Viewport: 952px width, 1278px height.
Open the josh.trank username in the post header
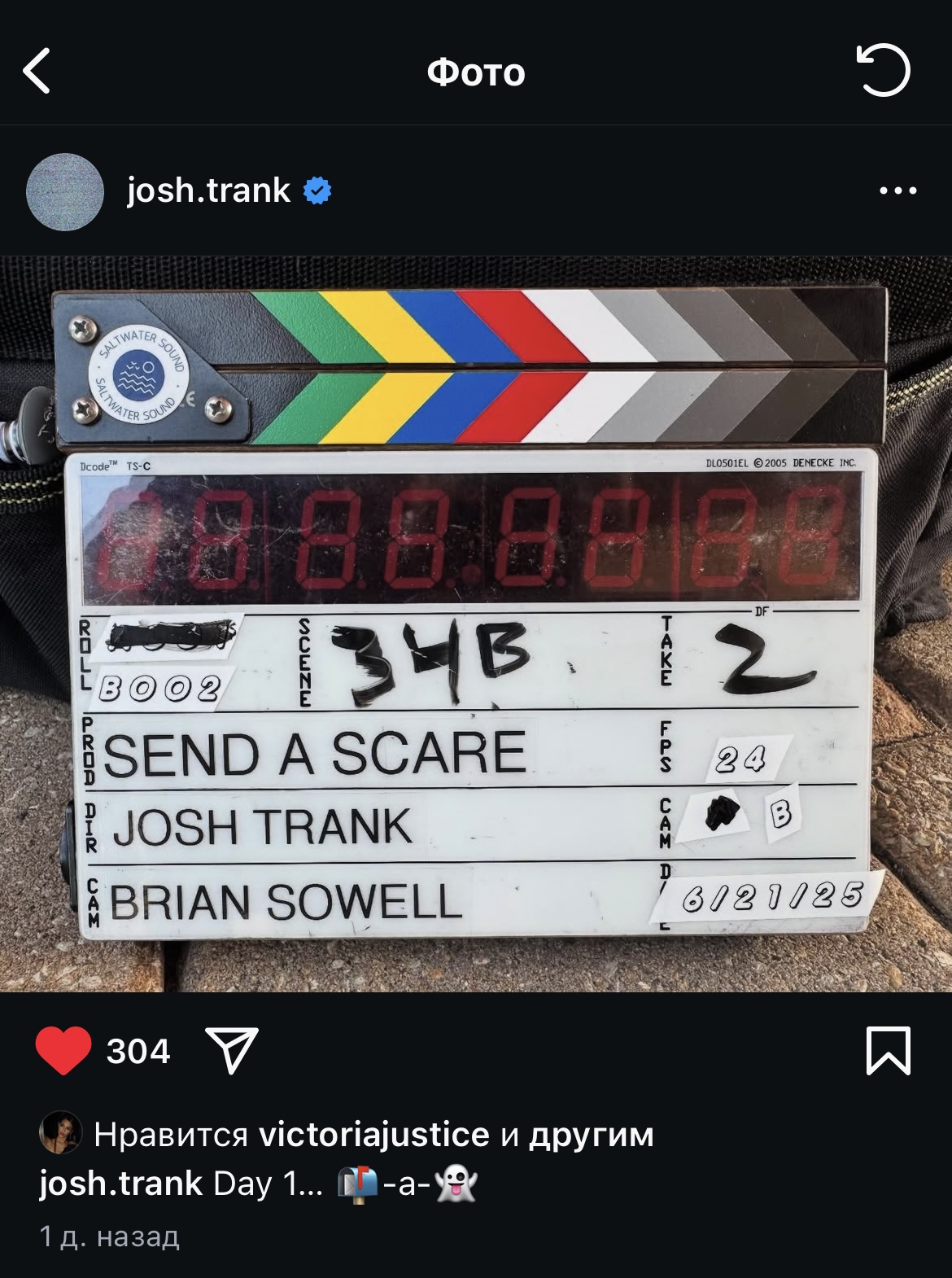coord(208,190)
